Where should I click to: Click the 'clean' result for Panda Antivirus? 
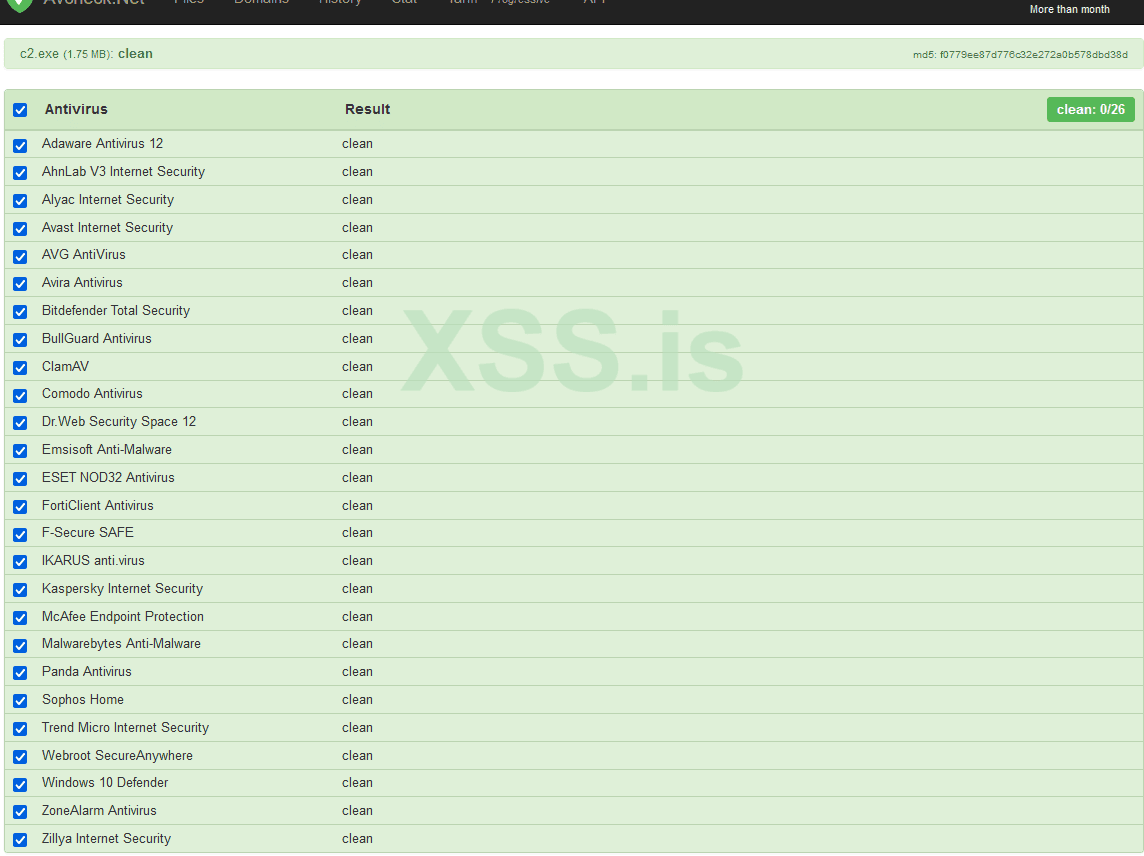[358, 671]
